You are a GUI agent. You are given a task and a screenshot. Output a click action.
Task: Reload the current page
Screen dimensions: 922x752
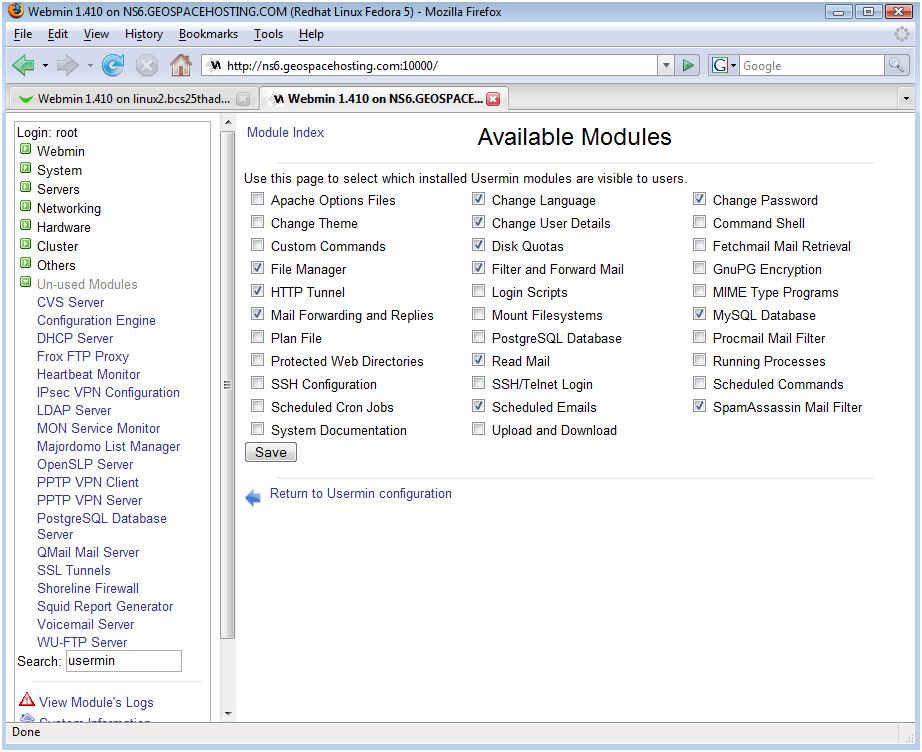tap(112, 65)
